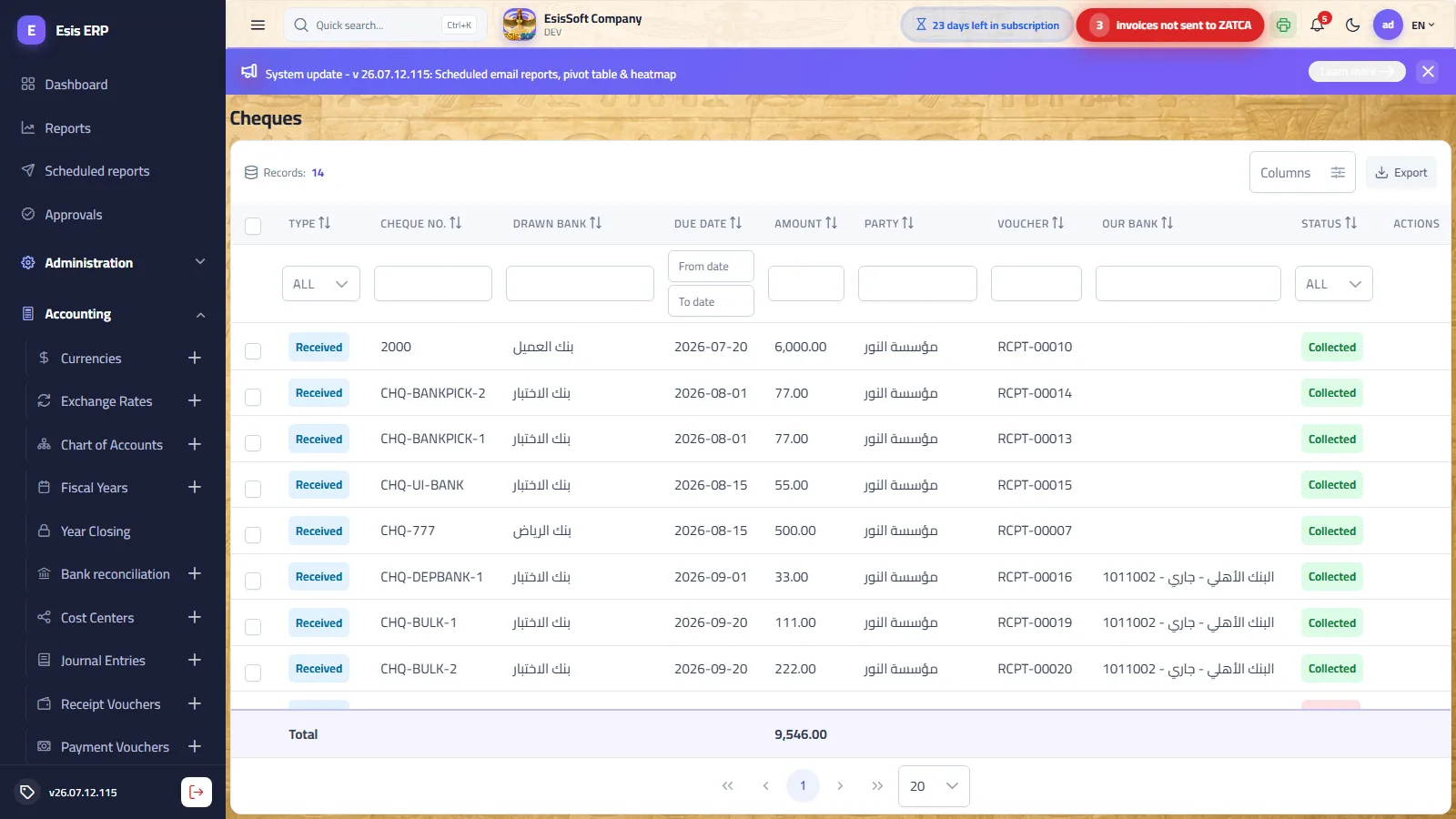
Task: Change page size dropdown showing 20
Action: tap(934, 786)
